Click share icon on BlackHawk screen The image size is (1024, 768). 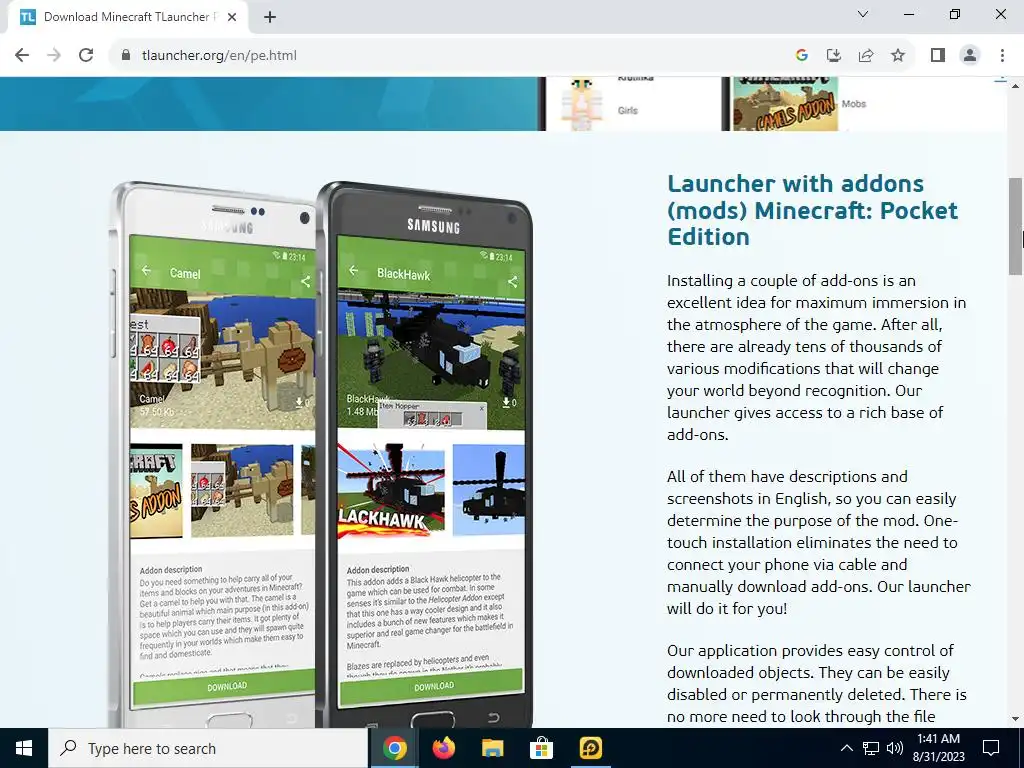[x=513, y=282]
